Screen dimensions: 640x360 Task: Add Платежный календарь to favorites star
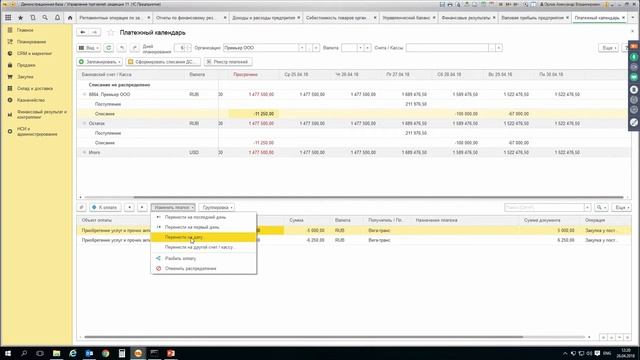(111, 33)
